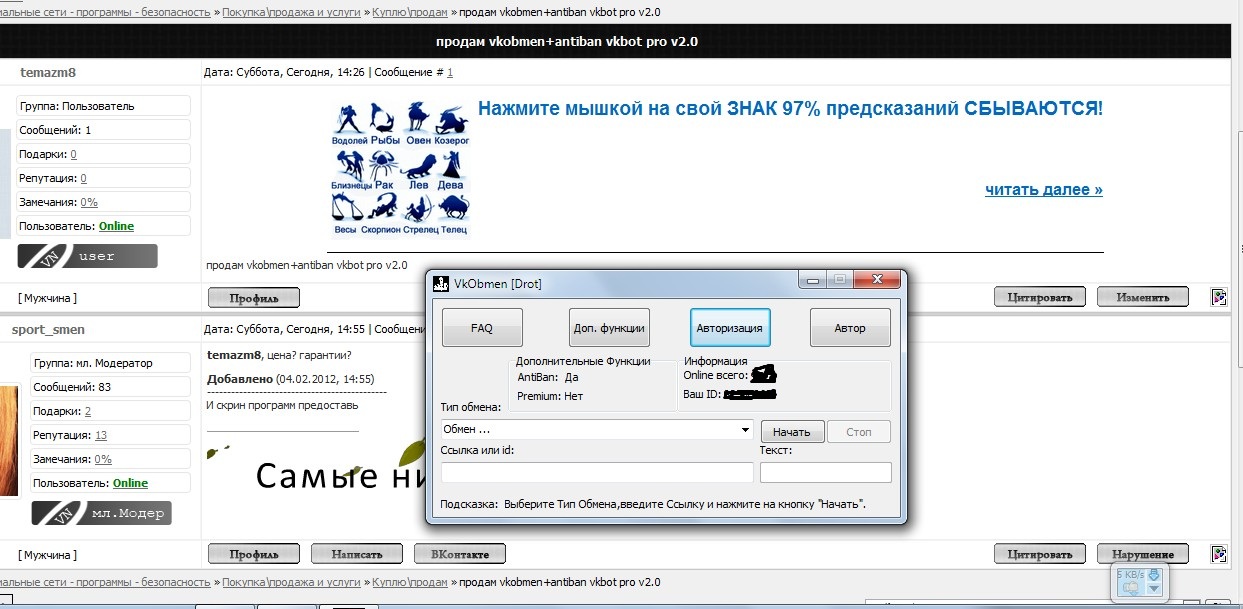The image size is (1243, 609).
Task: Open Доп. функции in VkObmen
Action: tap(608, 327)
